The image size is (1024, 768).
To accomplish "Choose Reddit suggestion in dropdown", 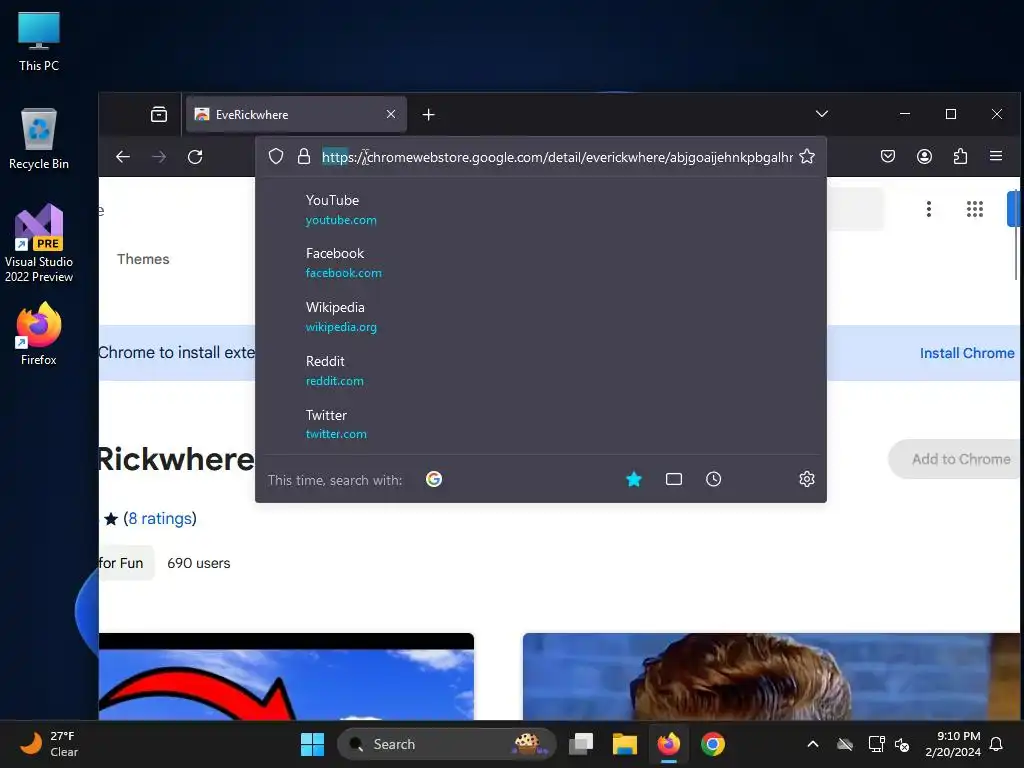I will (x=541, y=370).
